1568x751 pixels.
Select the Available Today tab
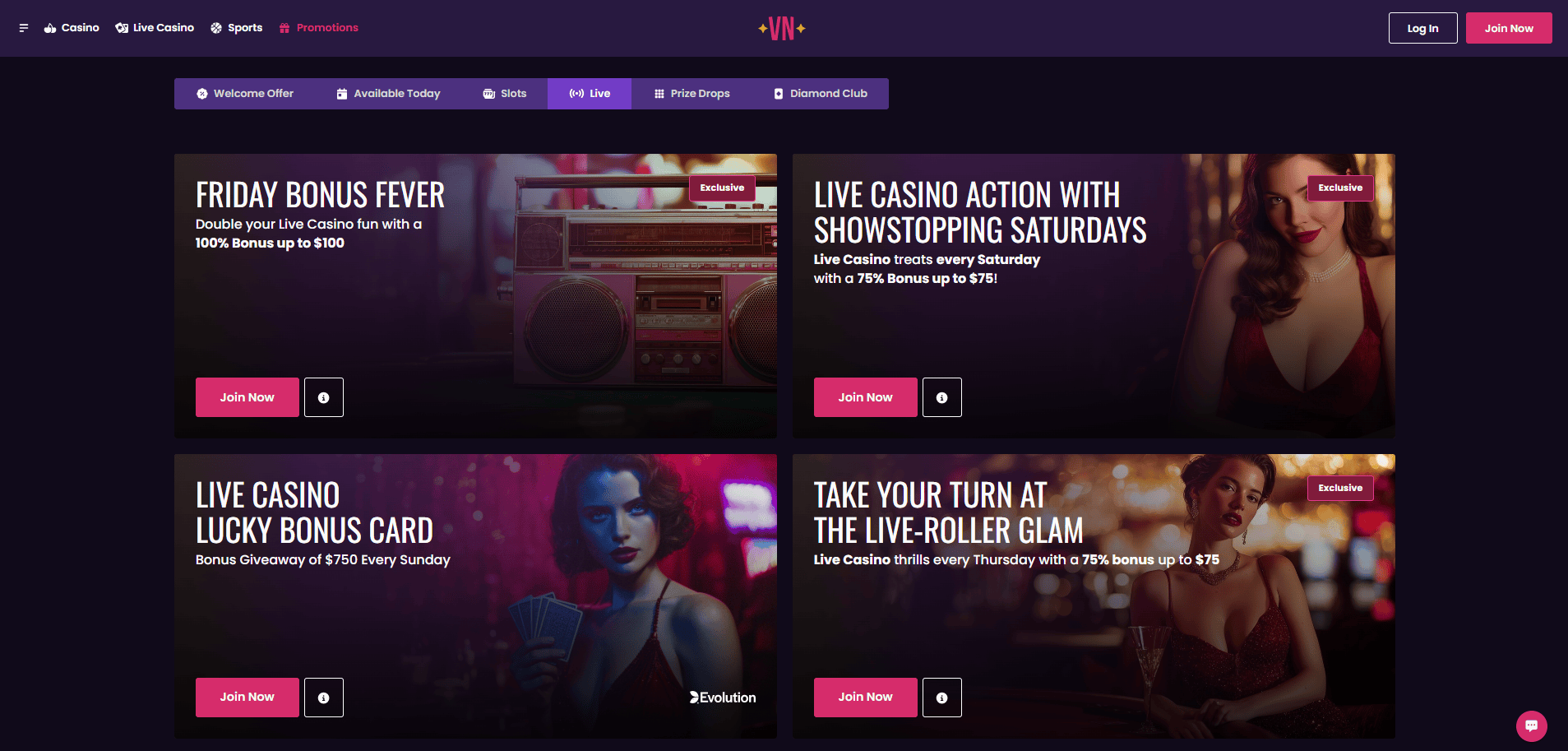388,94
